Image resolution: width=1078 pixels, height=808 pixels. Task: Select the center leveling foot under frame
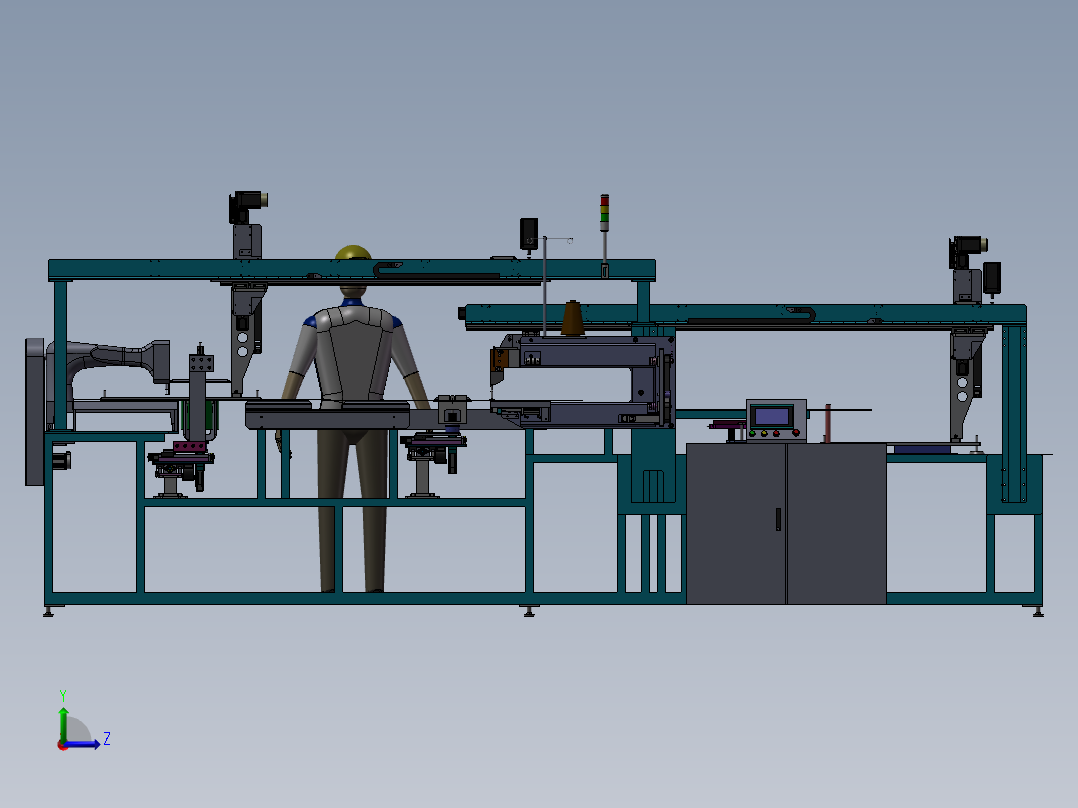(529, 611)
